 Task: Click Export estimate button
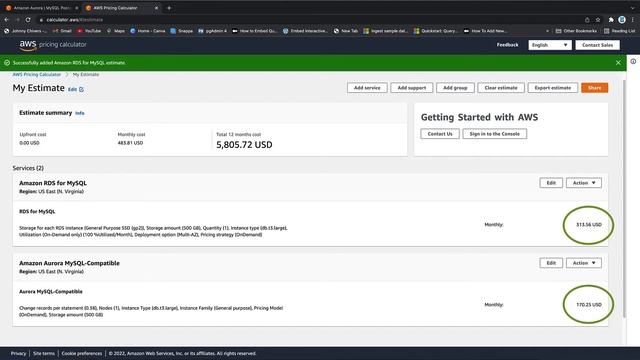(x=553, y=88)
